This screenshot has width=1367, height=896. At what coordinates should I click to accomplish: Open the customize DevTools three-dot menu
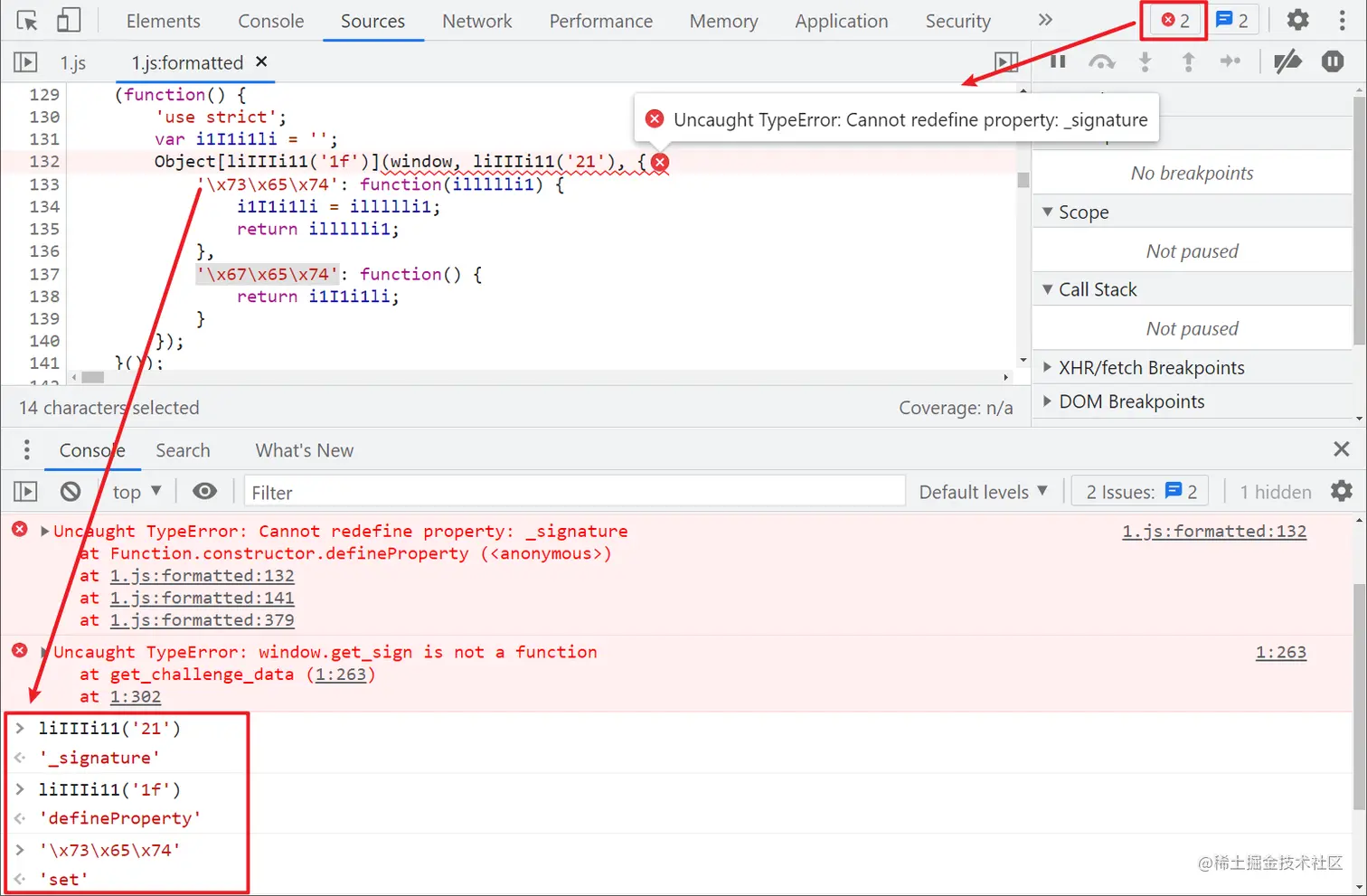click(1342, 20)
